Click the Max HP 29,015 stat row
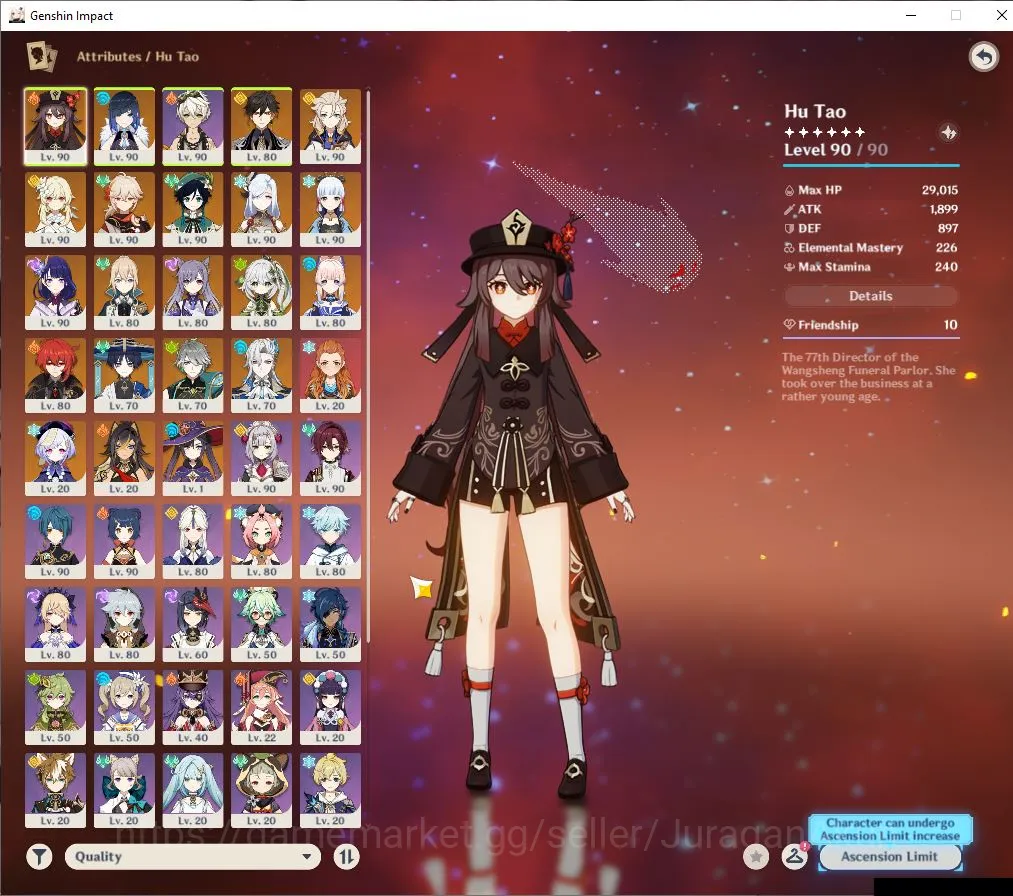This screenshot has width=1013, height=896. [871, 190]
